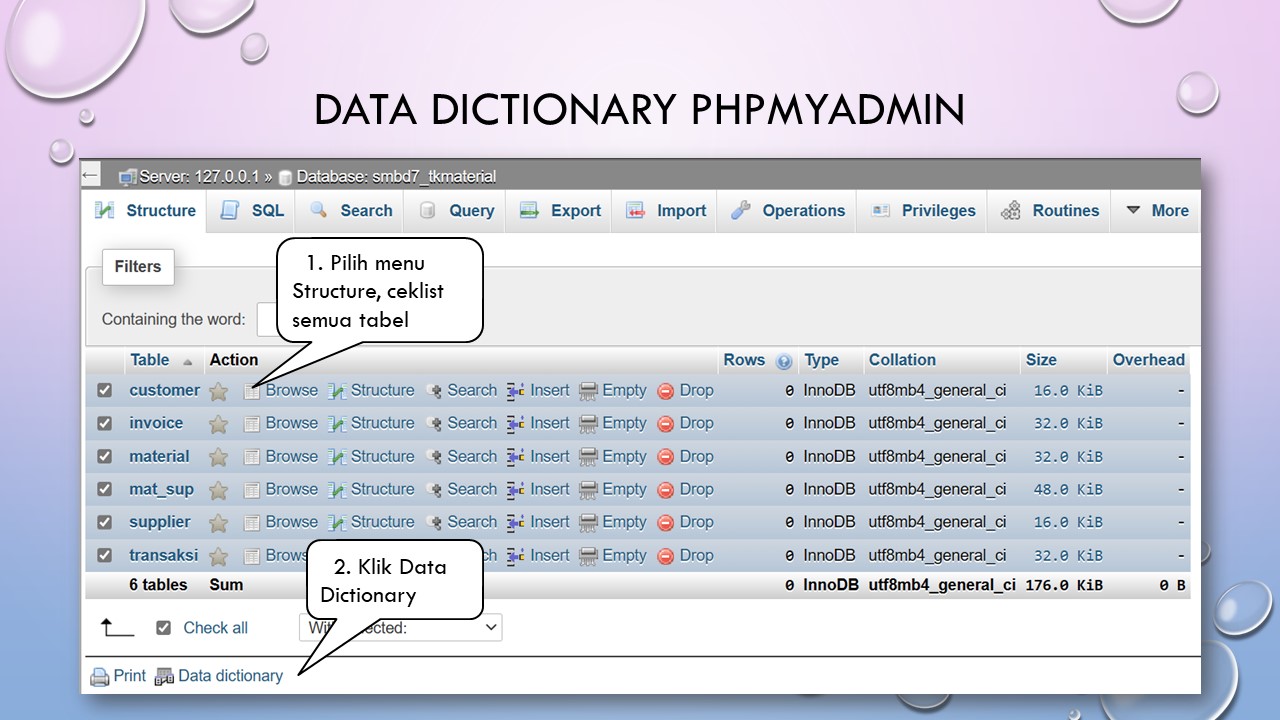Open the Structure tab
The width and height of the screenshot is (1280, 720).
146,211
